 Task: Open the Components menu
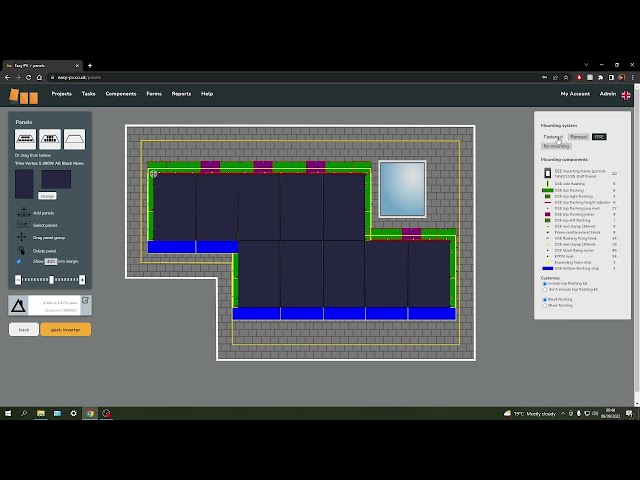tap(121, 94)
